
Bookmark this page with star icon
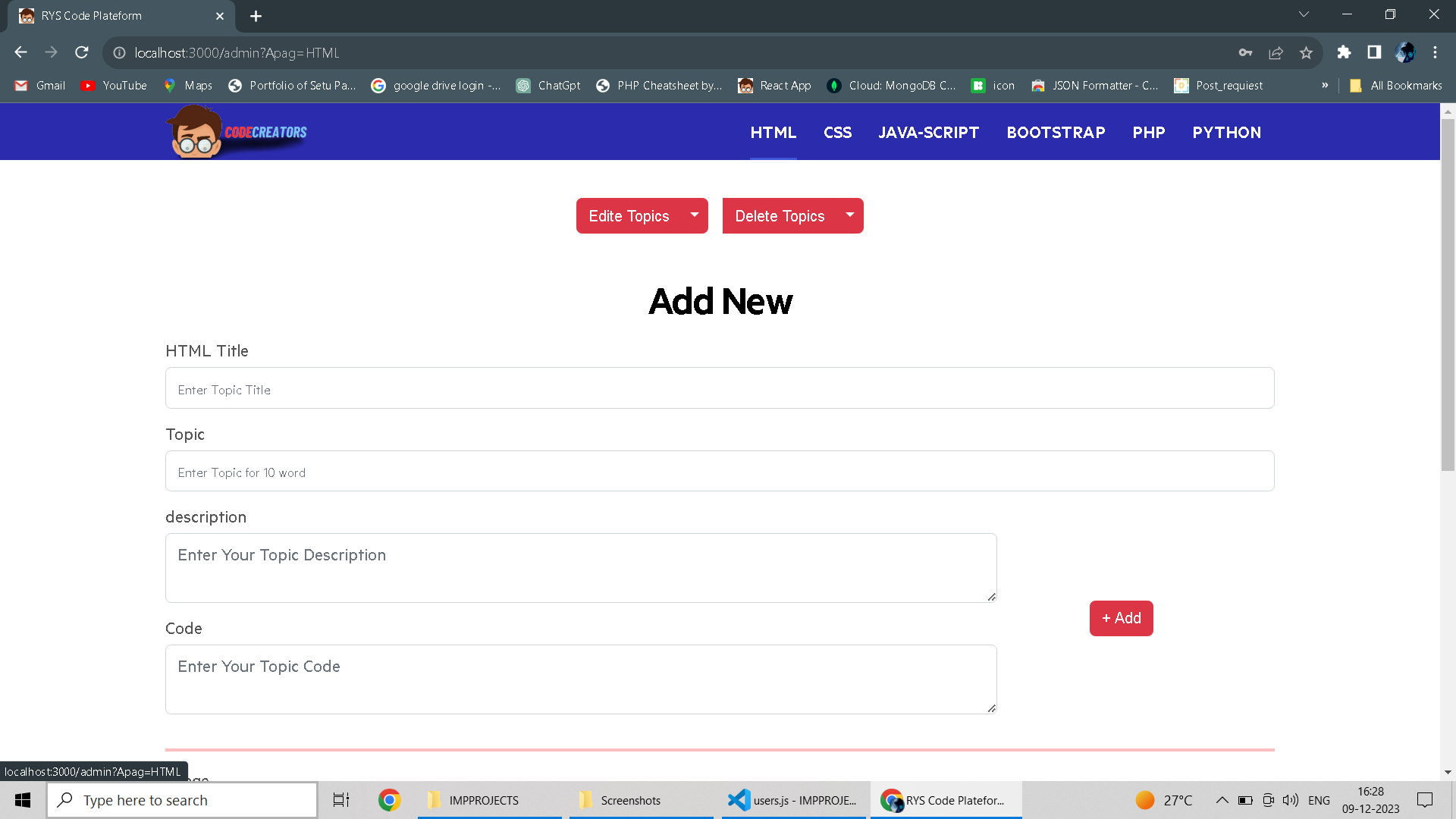coord(1306,52)
